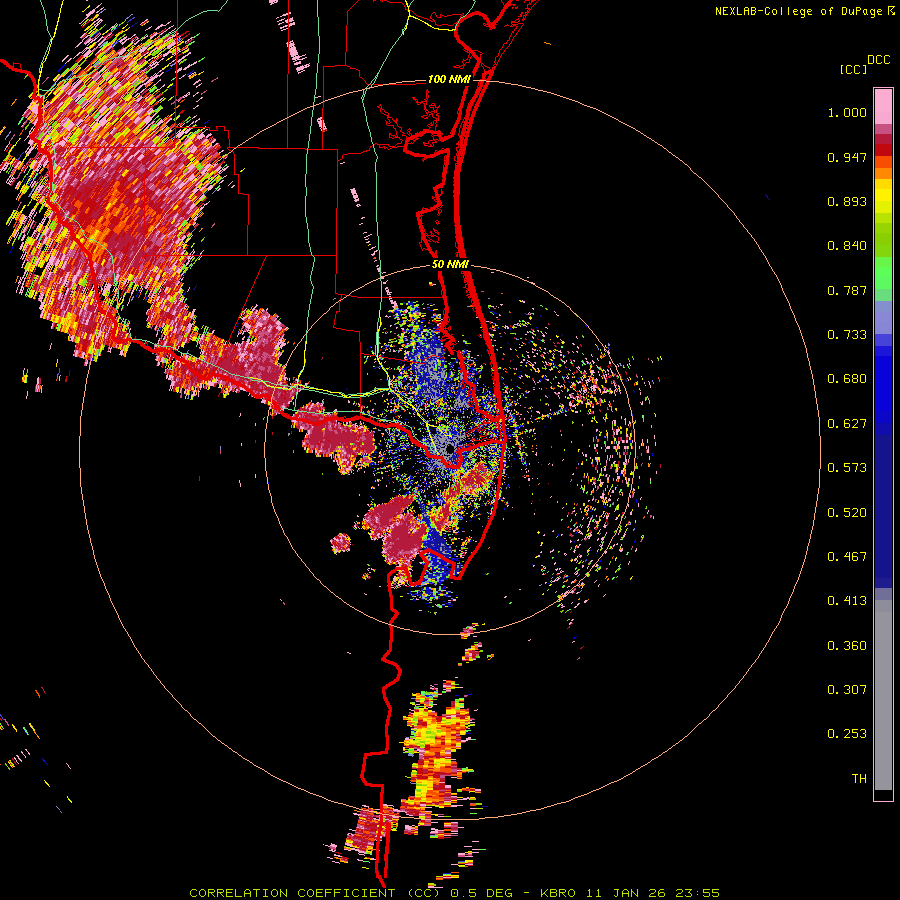Select the 0.413 scale value

pos(847,601)
